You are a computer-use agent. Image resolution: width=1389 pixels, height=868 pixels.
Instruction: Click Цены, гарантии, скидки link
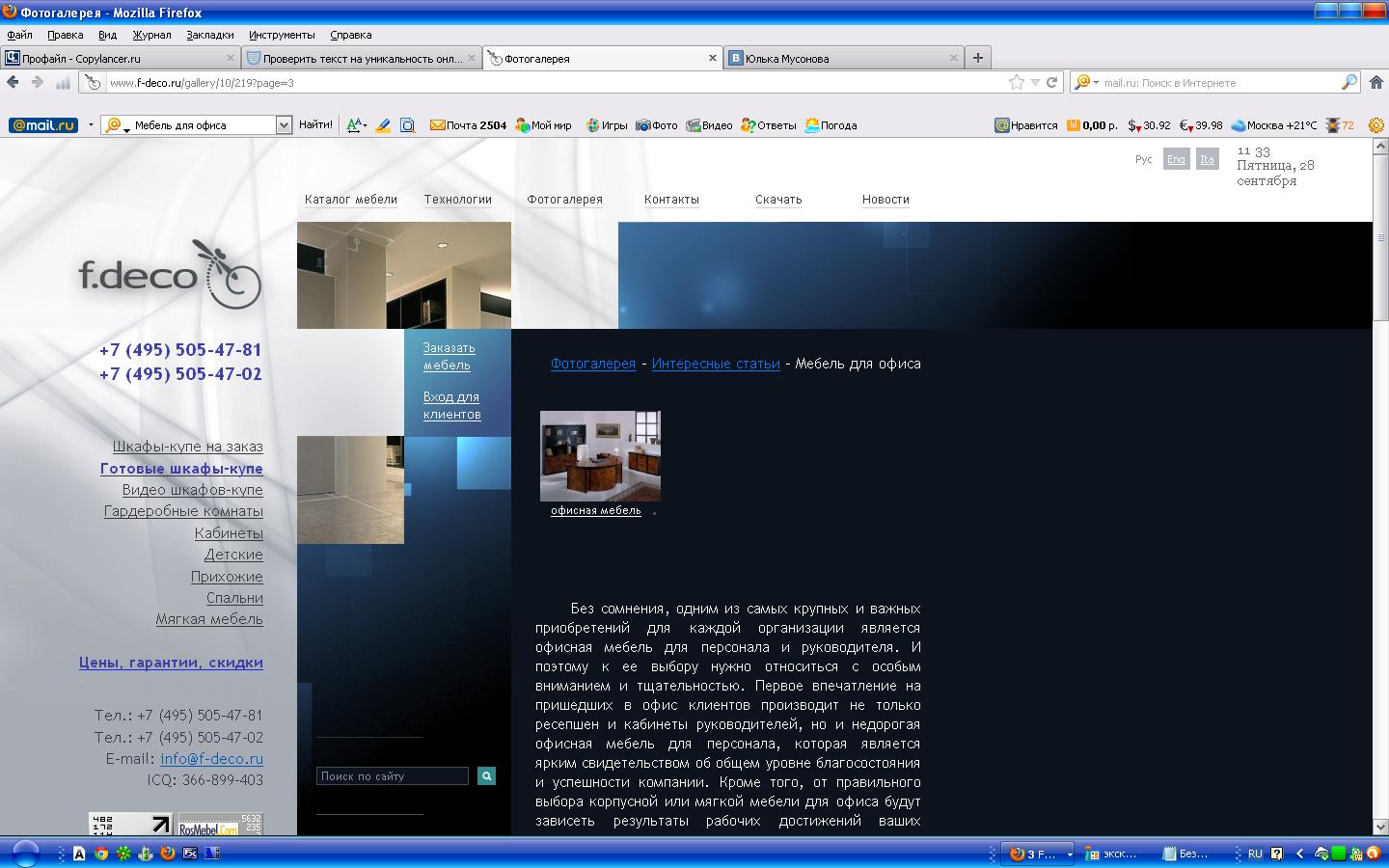[171, 663]
